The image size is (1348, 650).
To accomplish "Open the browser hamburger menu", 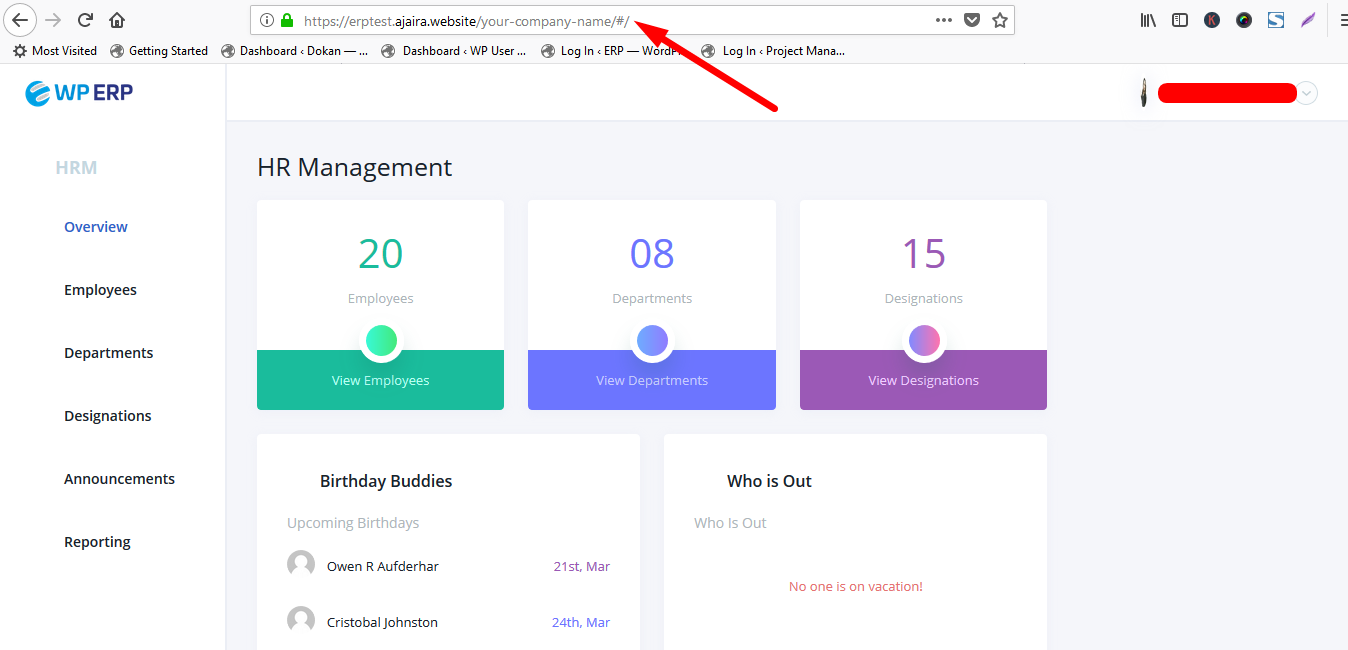I will tap(1342, 20).
